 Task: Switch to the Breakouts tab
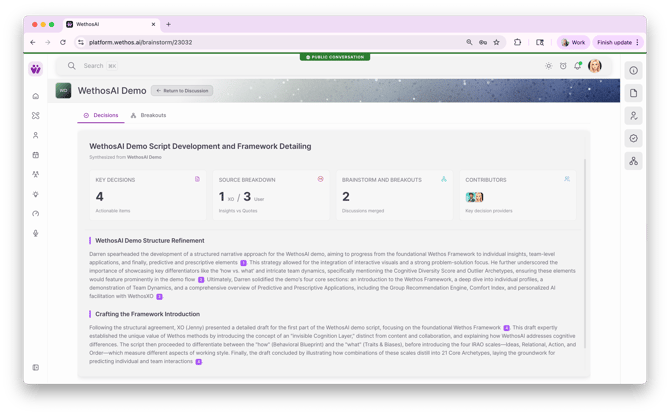148,115
